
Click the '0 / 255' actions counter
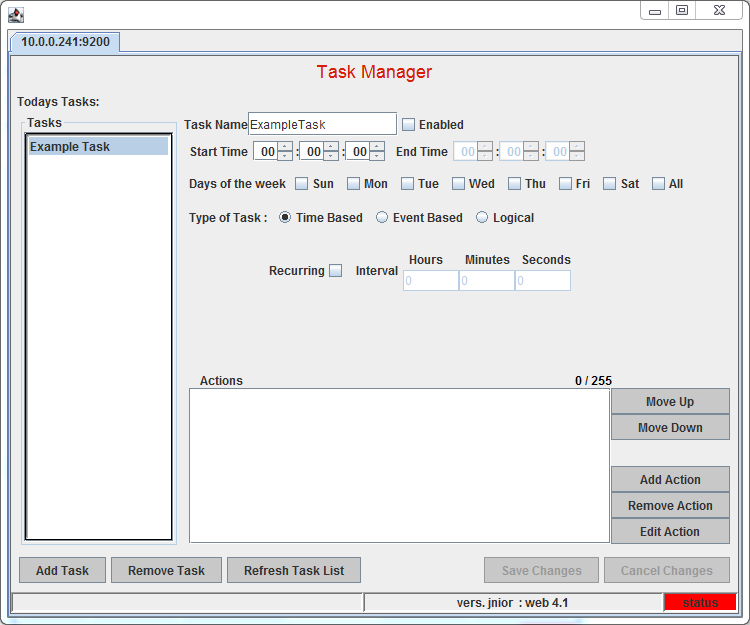click(593, 381)
